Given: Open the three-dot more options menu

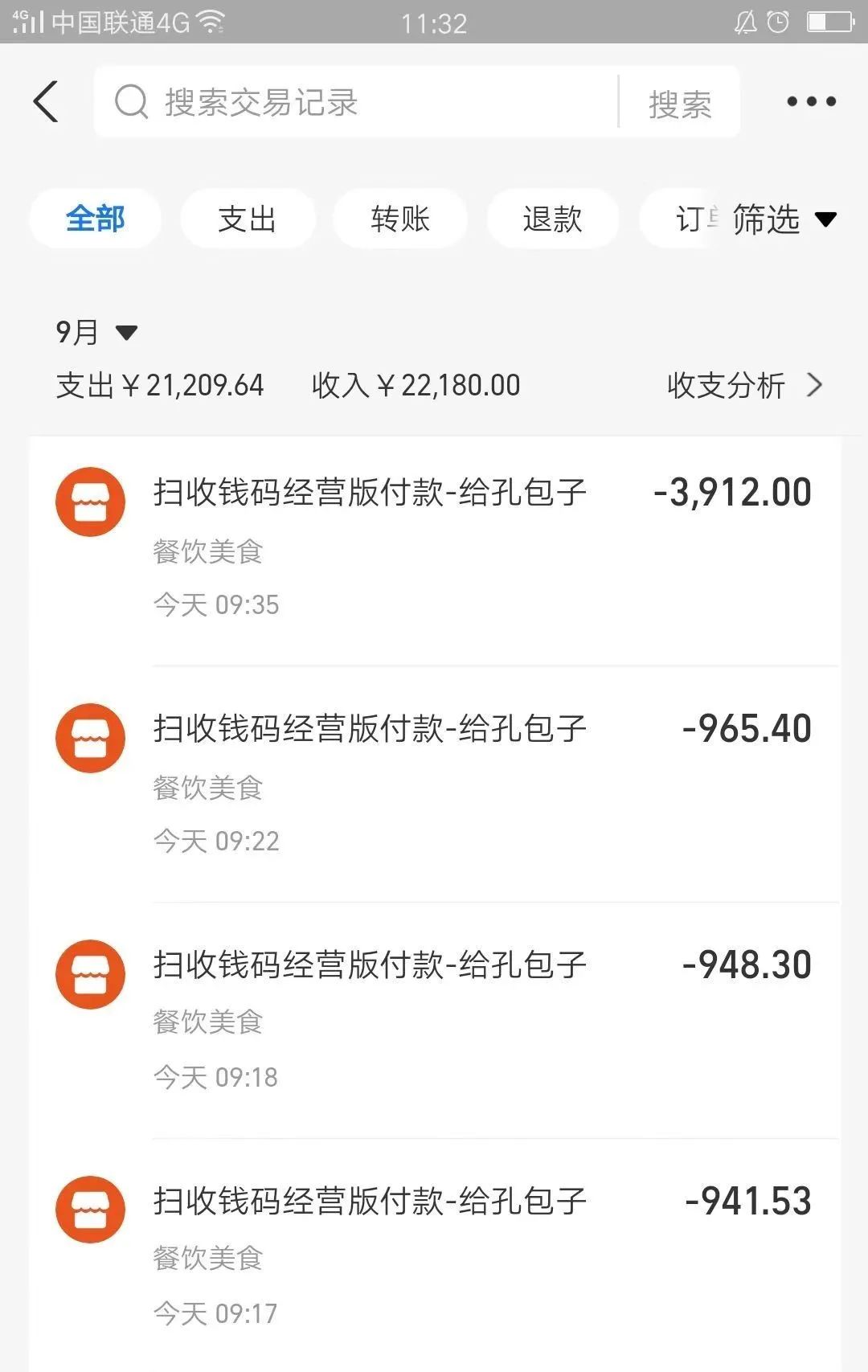Looking at the screenshot, I should [x=811, y=102].
